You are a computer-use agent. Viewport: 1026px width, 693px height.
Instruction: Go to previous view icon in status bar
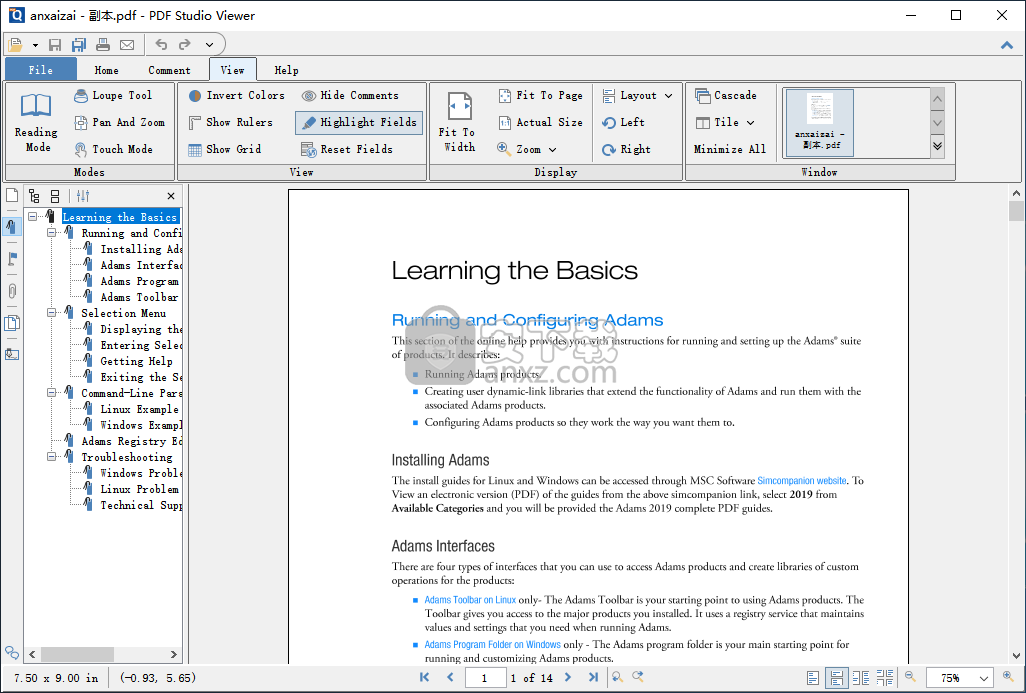point(616,677)
